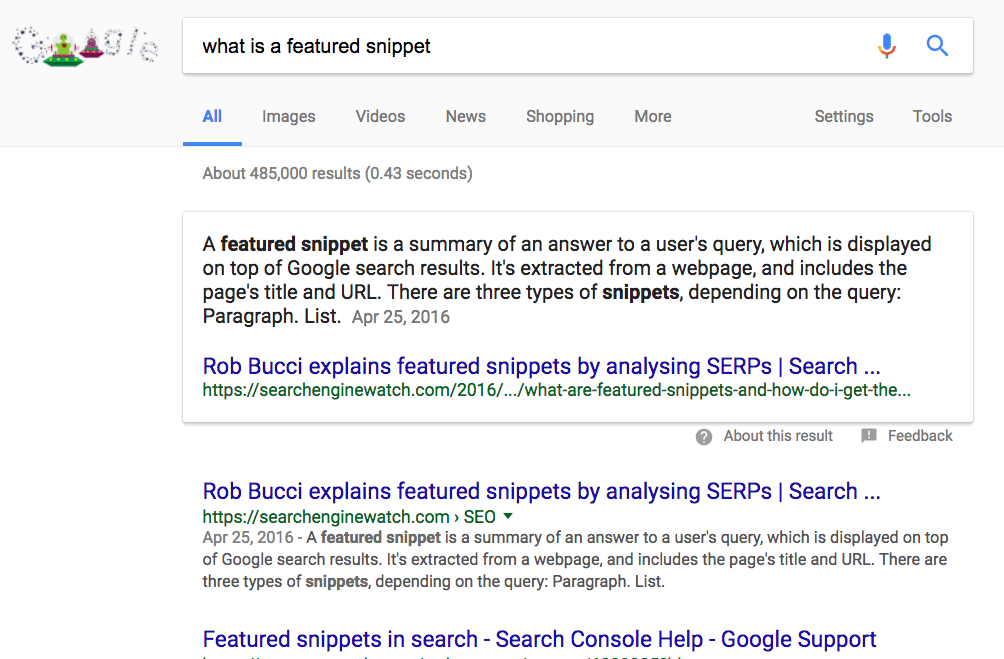1004x659 pixels.
Task: Click the featured snippet answer paragraph
Action: point(567,280)
